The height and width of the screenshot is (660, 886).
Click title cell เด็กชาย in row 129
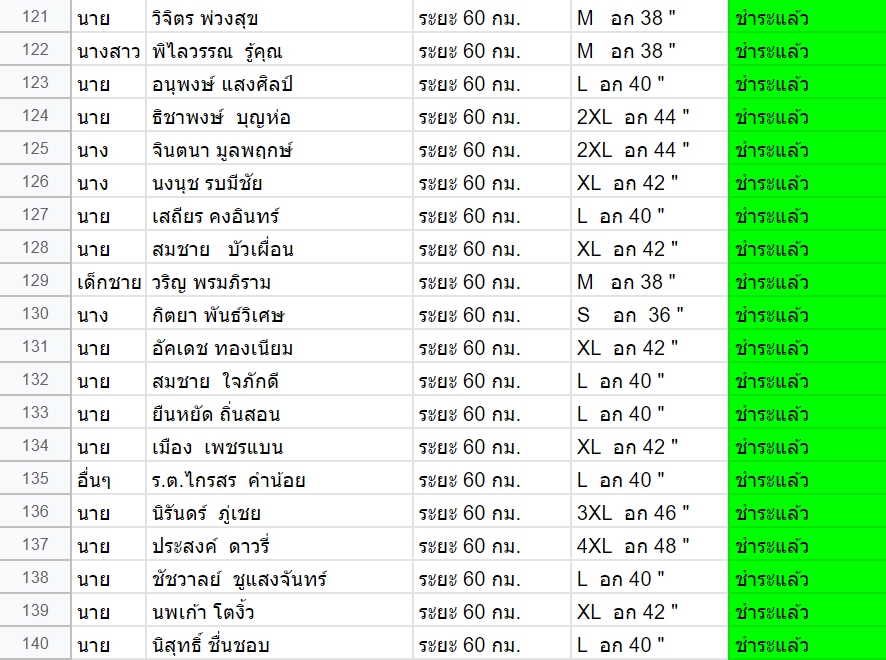(108, 280)
